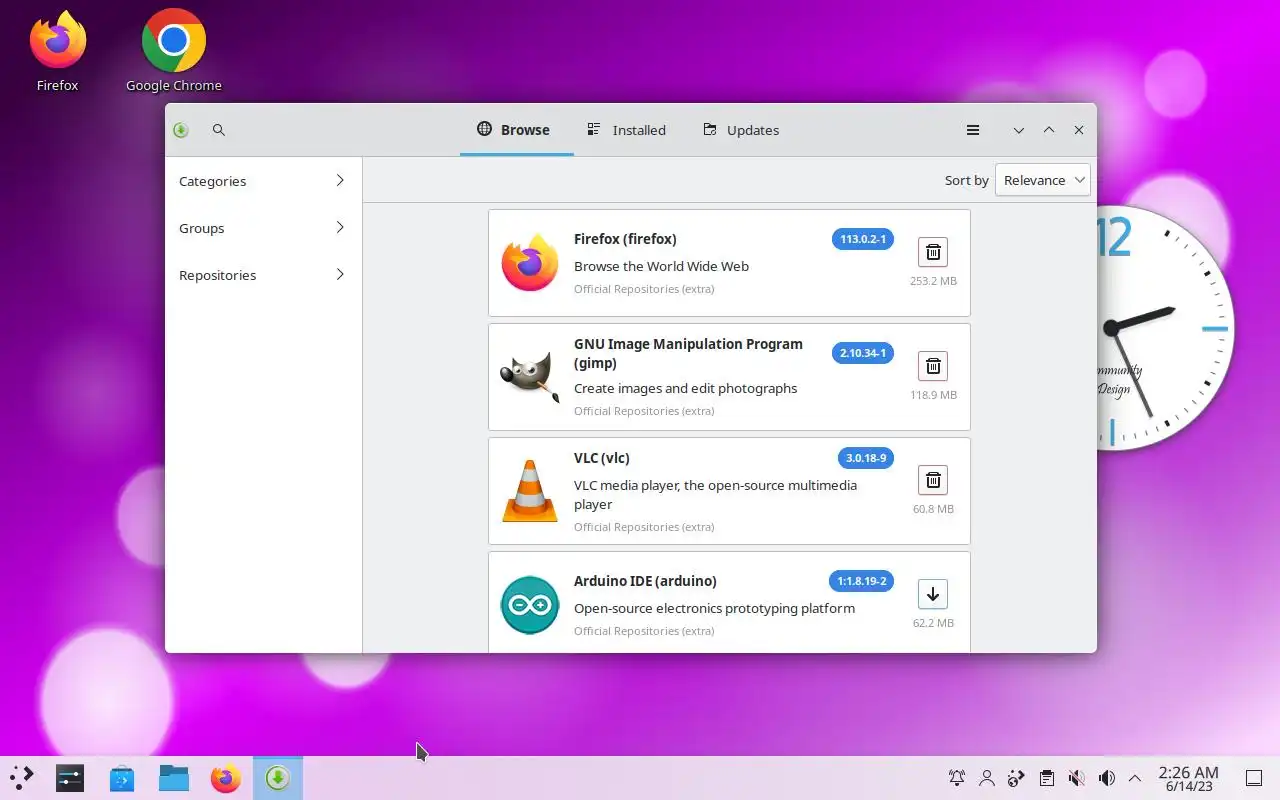
Task: Click the Firefox version badge 113.0.2-1
Action: click(863, 239)
